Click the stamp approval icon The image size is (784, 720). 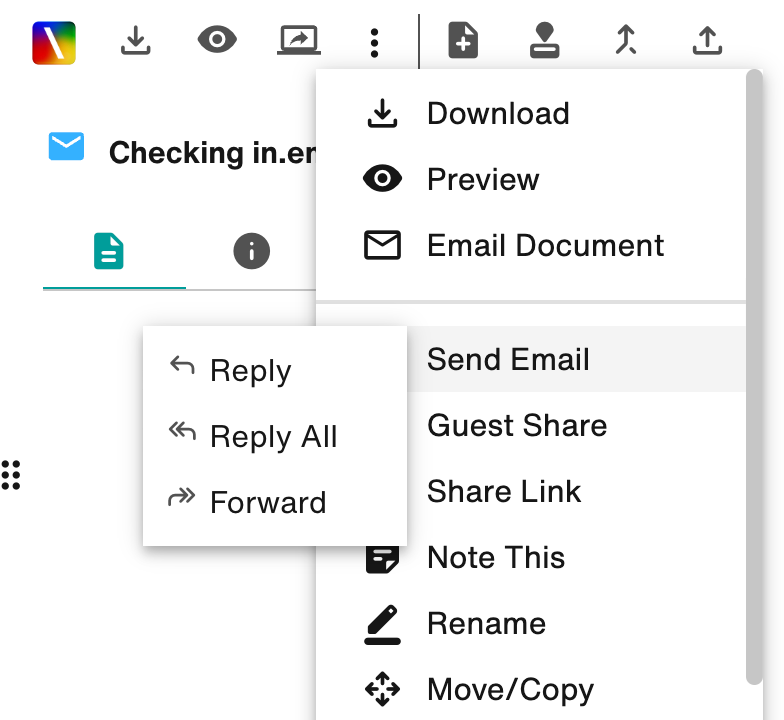[544, 40]
